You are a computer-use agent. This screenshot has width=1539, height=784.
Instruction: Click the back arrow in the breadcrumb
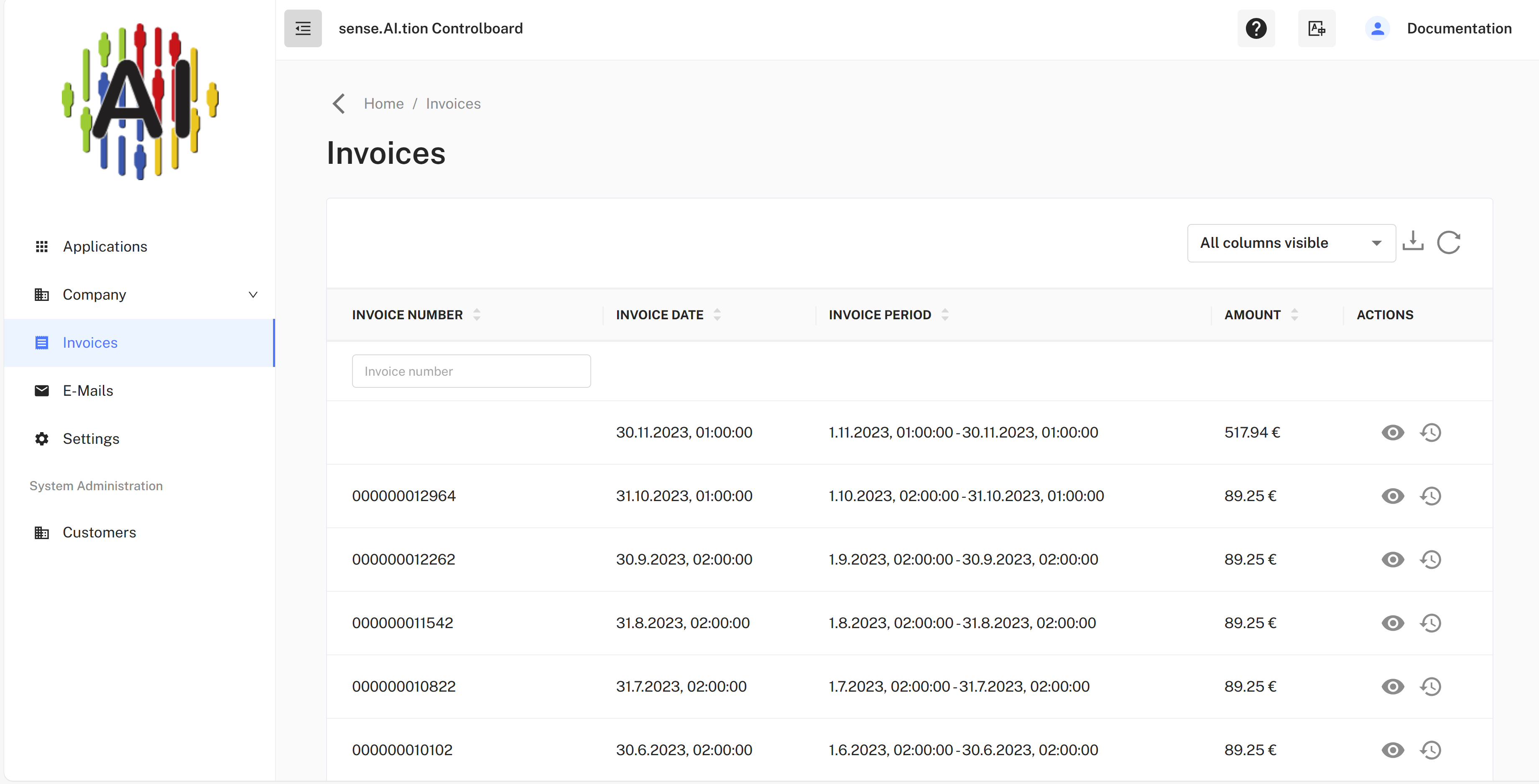pos(339,104)
